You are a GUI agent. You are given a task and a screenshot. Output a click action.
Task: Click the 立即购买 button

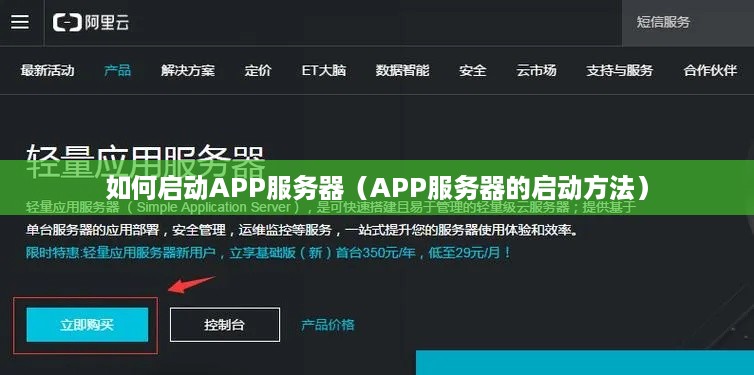(x=87, y=325)
